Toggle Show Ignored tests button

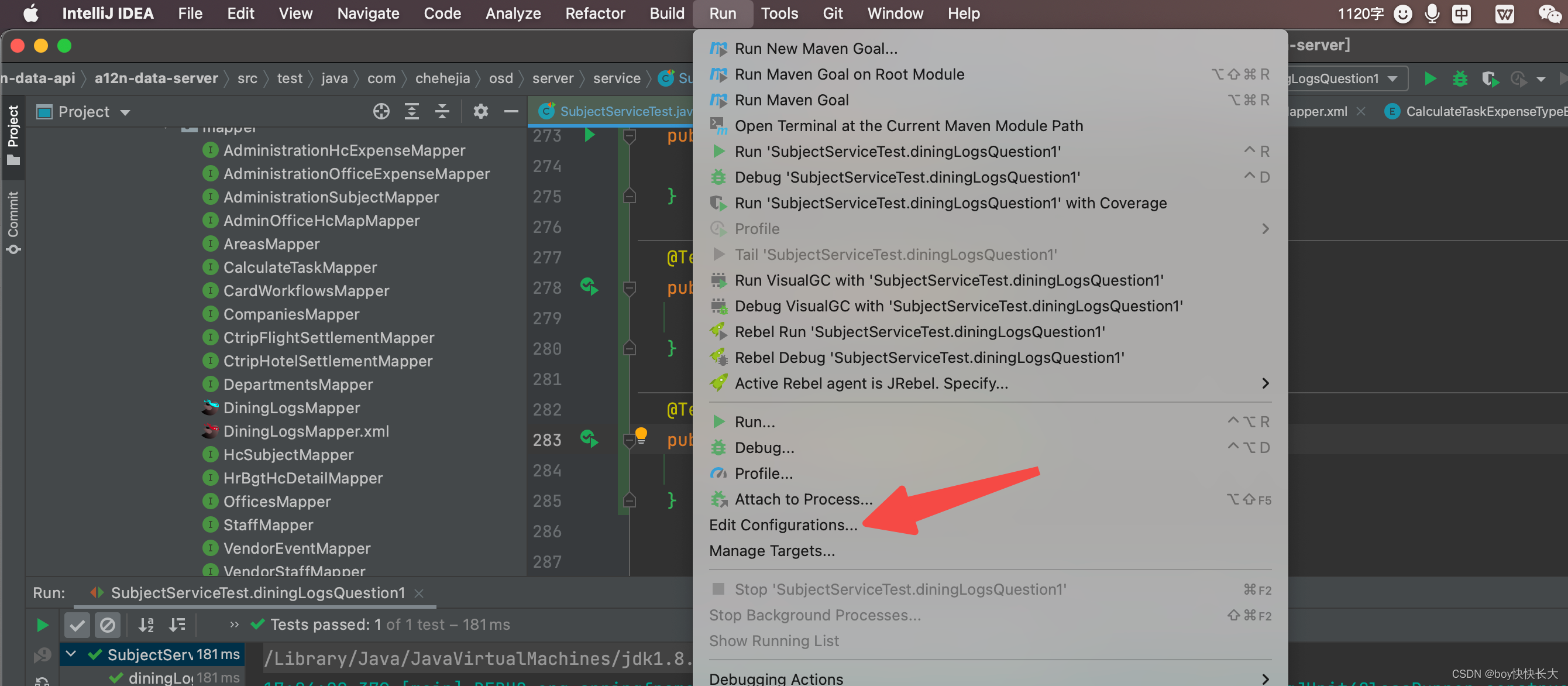pos(107,625)
